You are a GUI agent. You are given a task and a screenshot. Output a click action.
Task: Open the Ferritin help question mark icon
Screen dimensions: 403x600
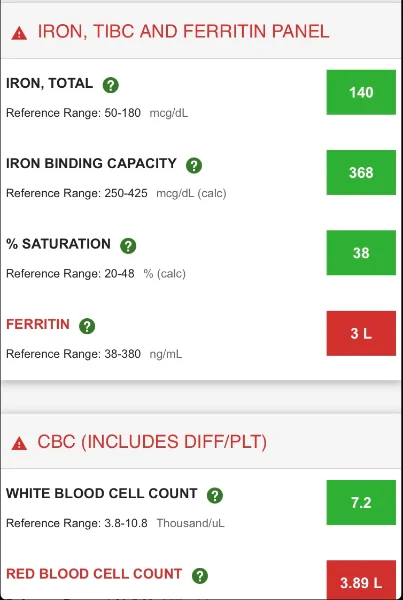coord(87,326)
